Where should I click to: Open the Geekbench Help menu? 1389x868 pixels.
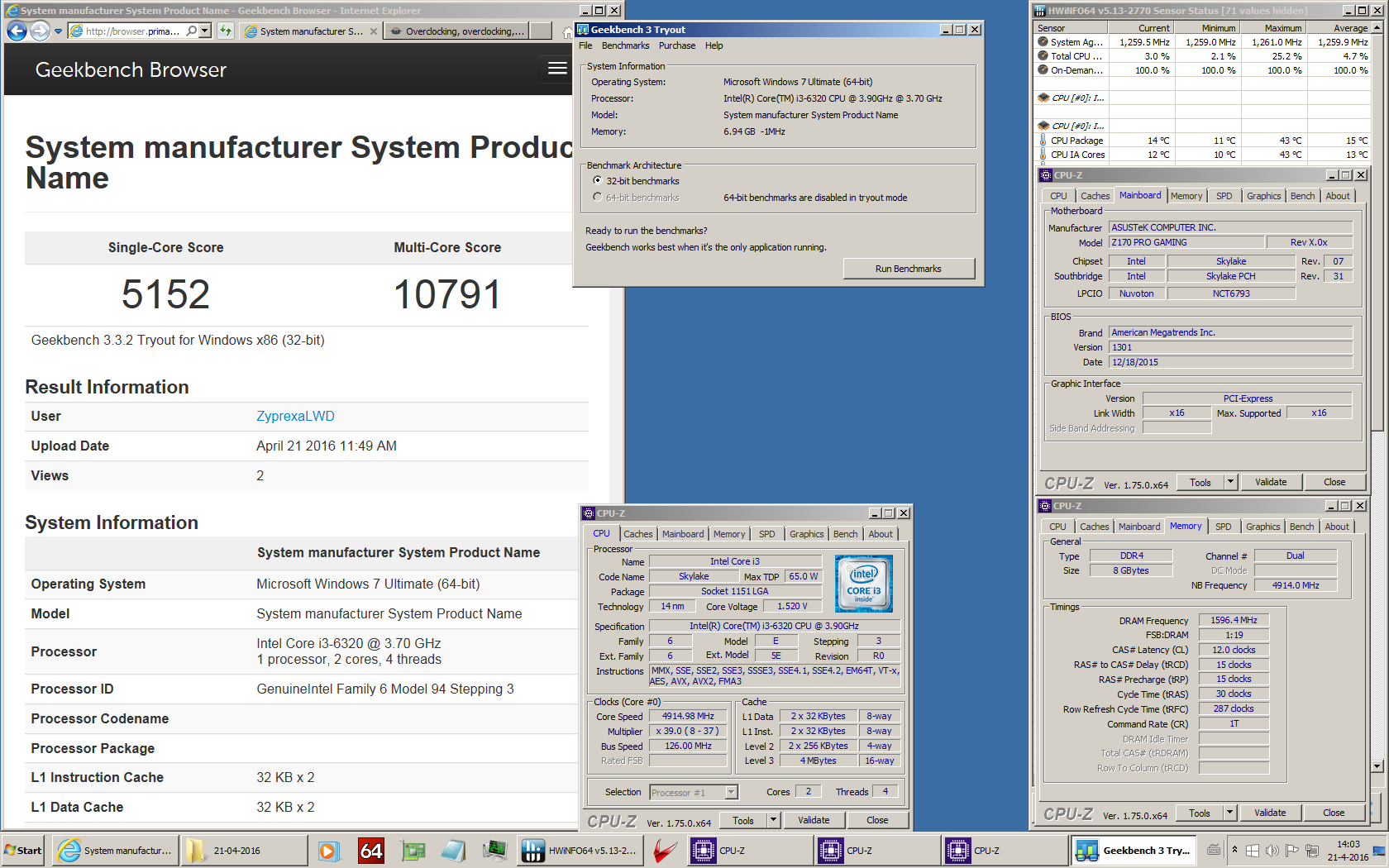point(714,45)
